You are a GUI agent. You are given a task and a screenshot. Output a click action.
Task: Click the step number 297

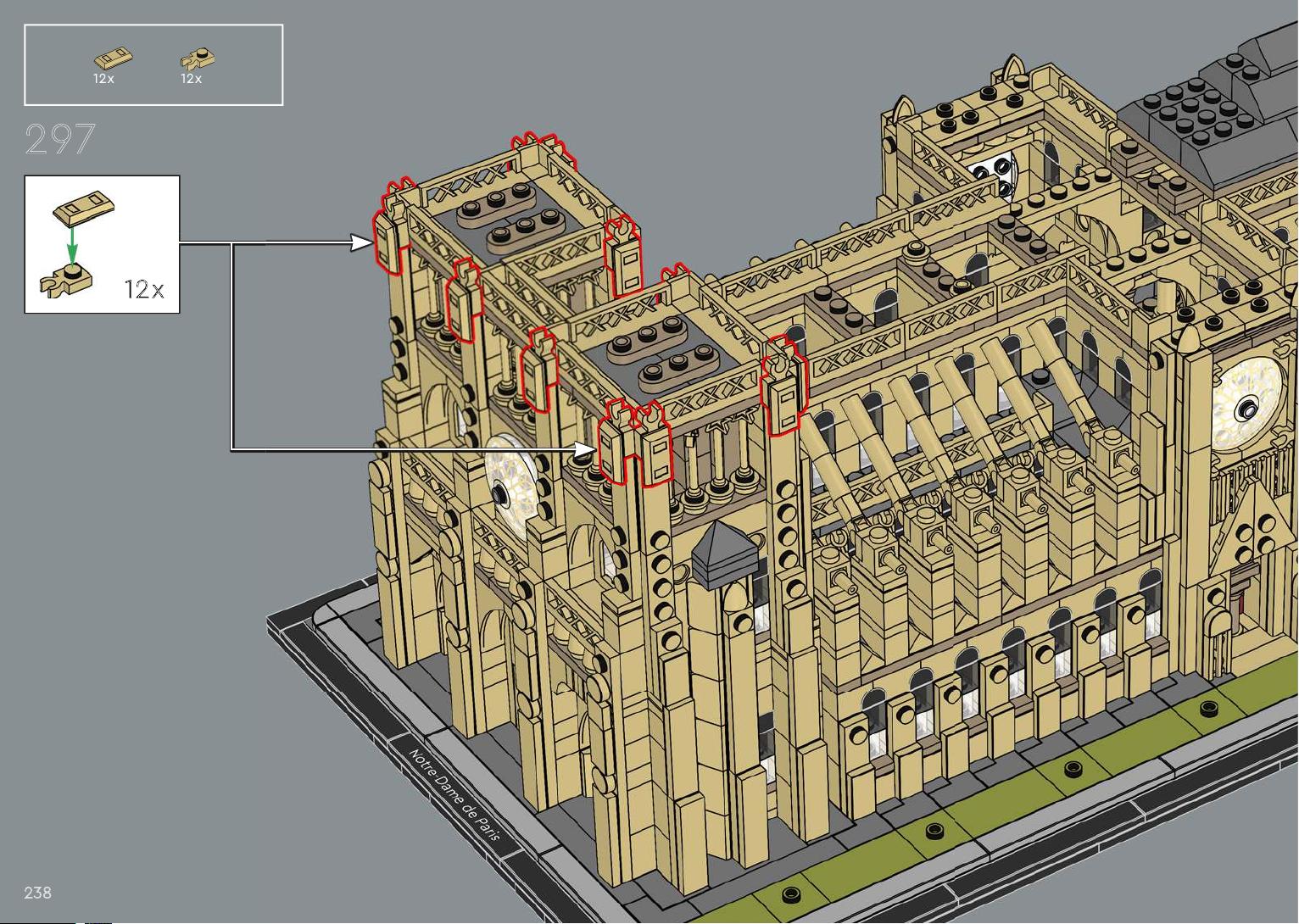pyautogui.click(x=60, y=140)
